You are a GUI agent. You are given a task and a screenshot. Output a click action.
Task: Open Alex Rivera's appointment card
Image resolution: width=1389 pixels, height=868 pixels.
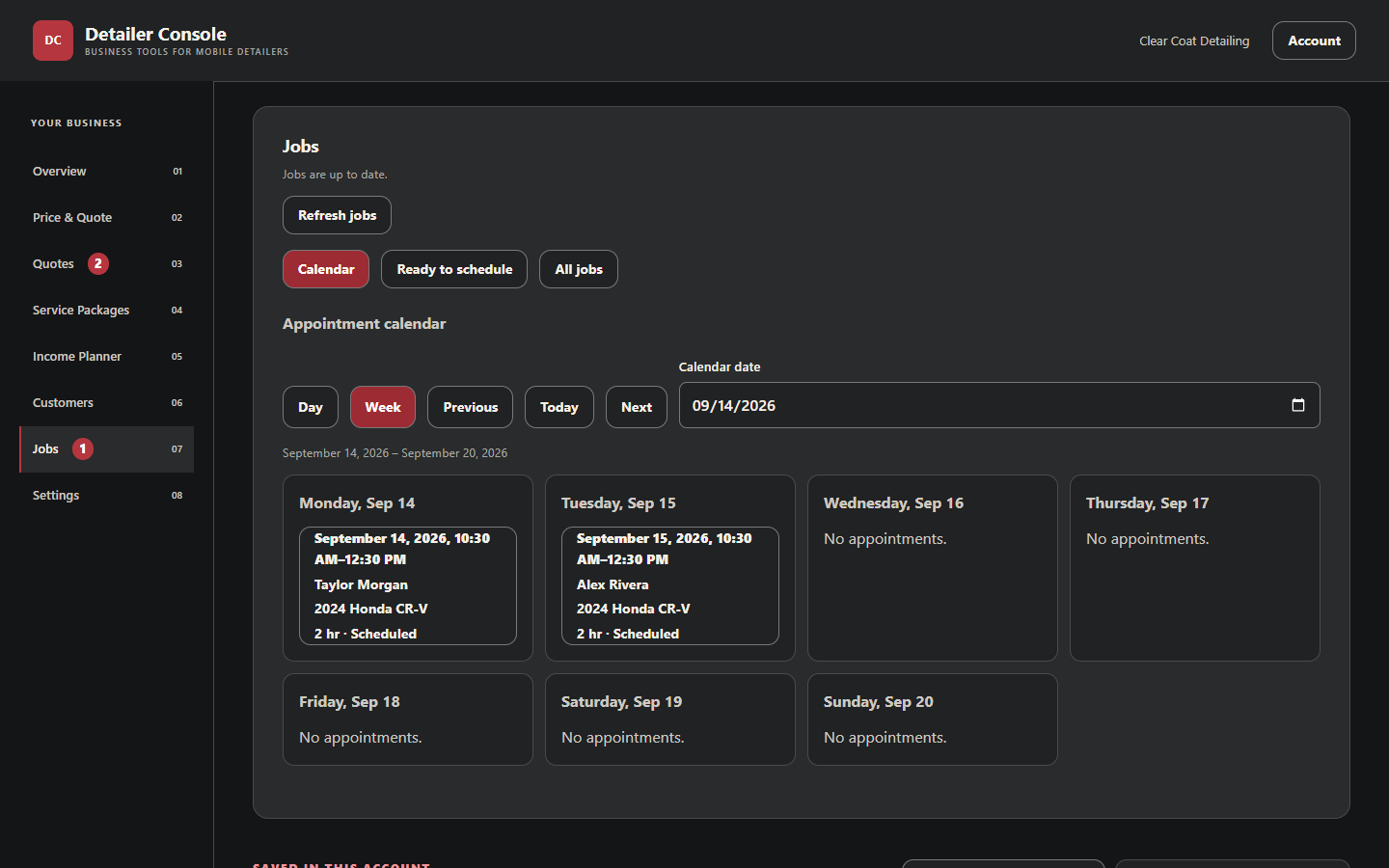670,585
